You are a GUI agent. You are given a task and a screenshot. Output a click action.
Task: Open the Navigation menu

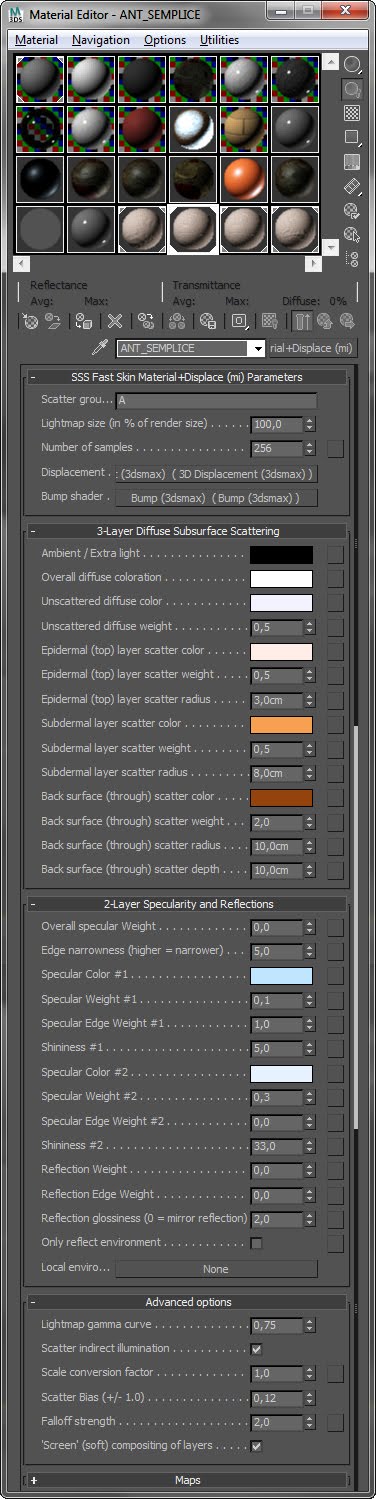tap(101, 40)
